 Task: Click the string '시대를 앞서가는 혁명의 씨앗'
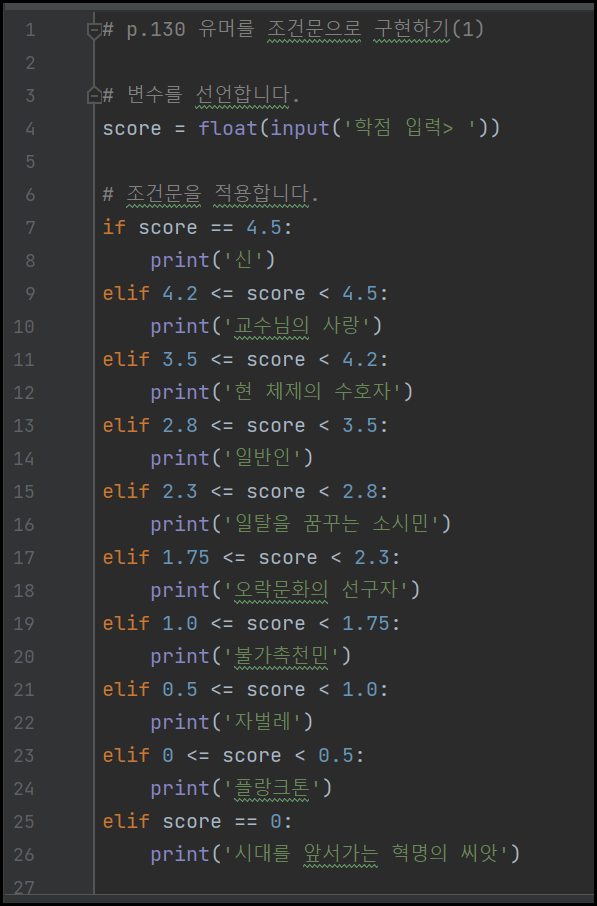click(x=366, y=853)
